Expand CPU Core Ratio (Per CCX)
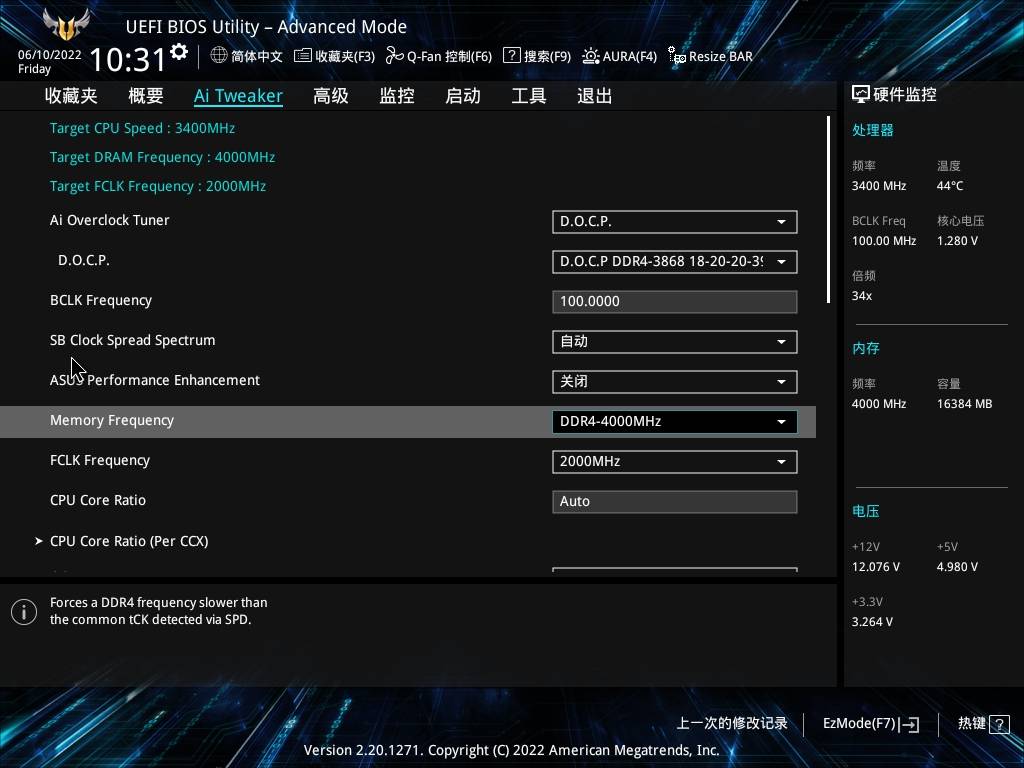 [x=129, y=541]
